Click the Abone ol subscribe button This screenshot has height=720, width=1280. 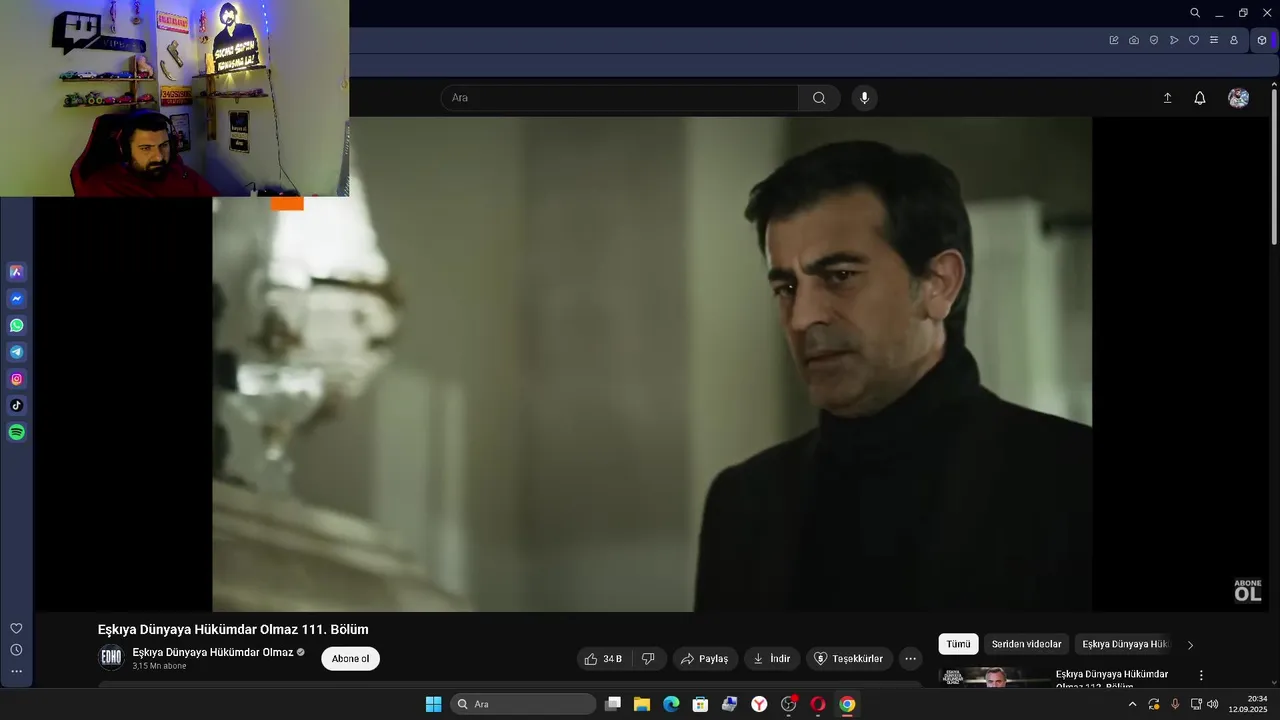(350, 659)
